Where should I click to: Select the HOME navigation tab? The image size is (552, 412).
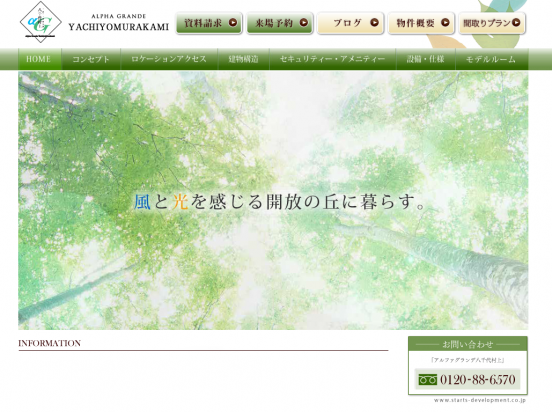[40, 59]
